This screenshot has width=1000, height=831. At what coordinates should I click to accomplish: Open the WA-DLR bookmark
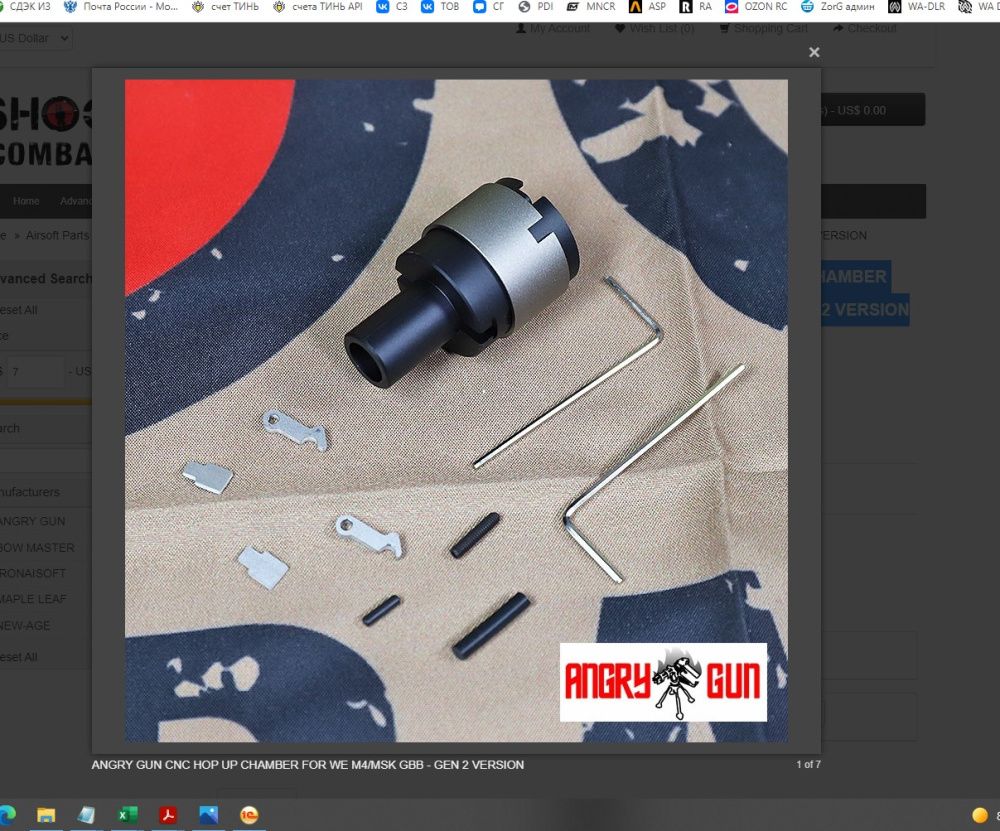(917, 7)
